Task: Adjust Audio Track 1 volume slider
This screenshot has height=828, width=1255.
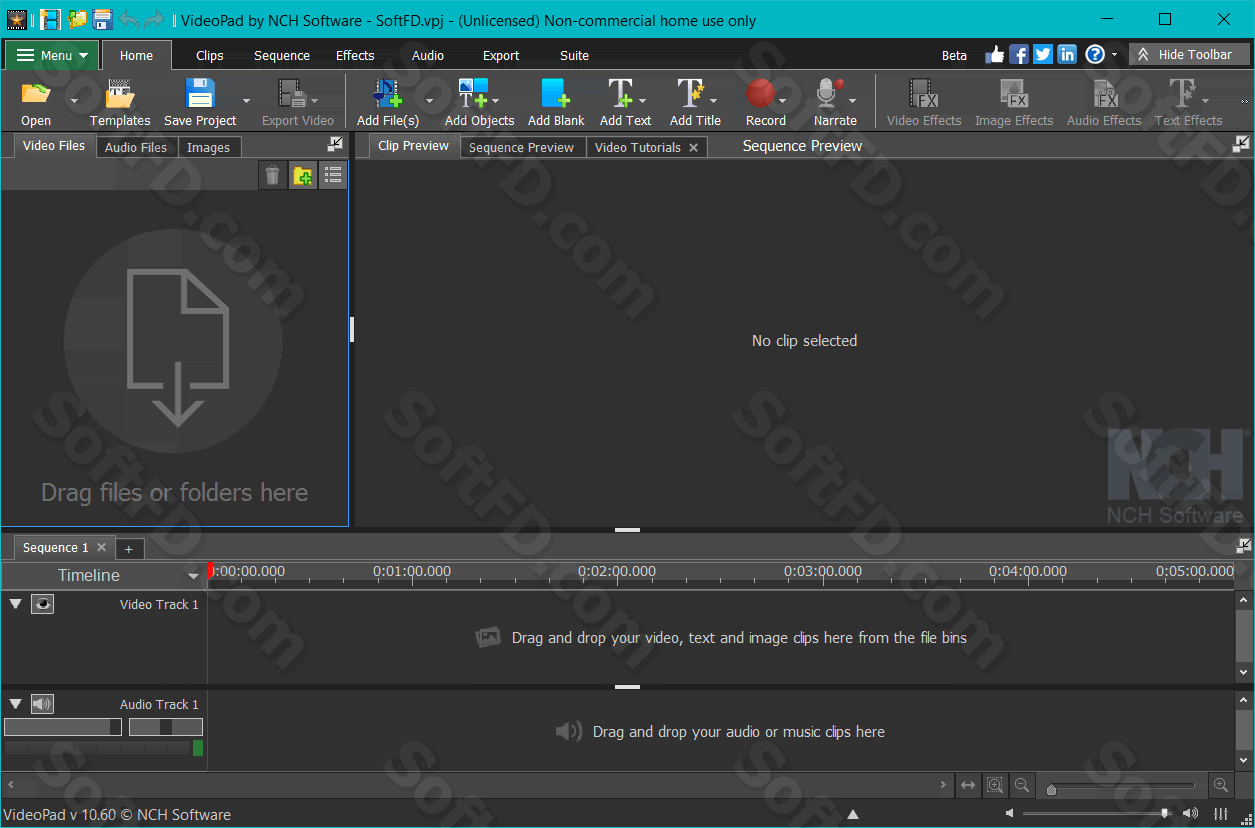Action: pos(63,727)
